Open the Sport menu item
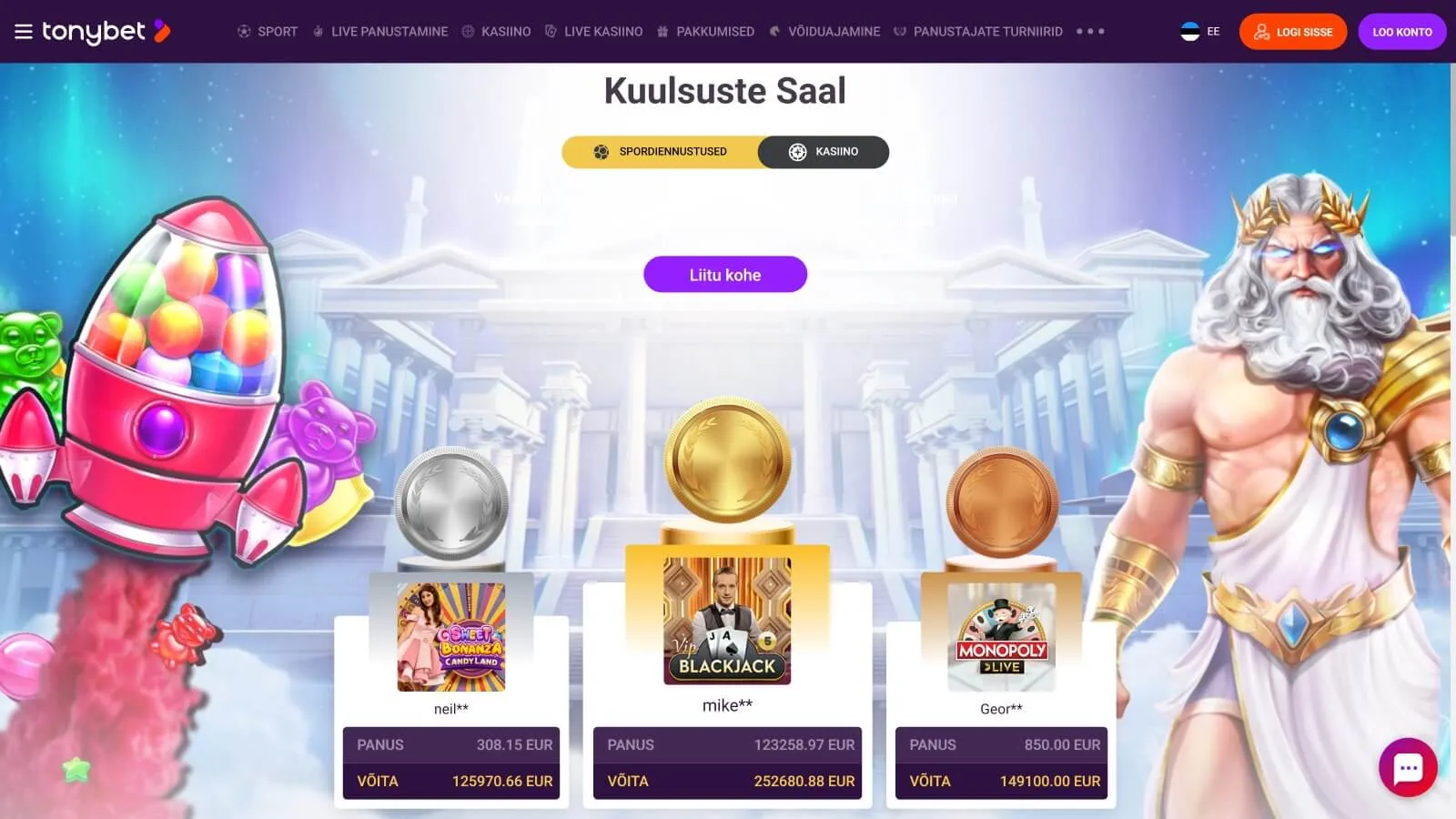The height and width of the screenshot is (819, 1456). [x=268, y=32]
